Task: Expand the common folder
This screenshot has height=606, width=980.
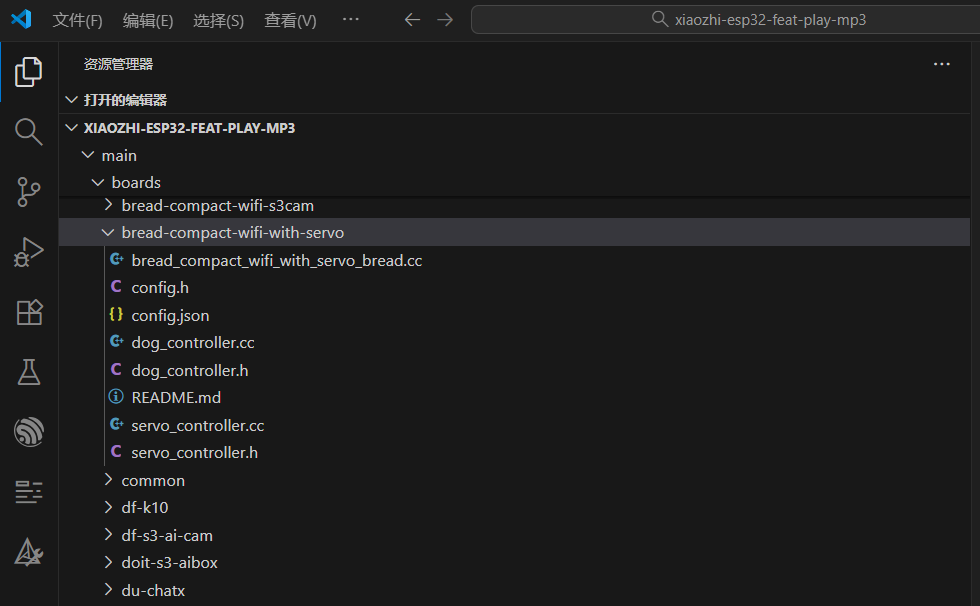Action: coord(152,481)
